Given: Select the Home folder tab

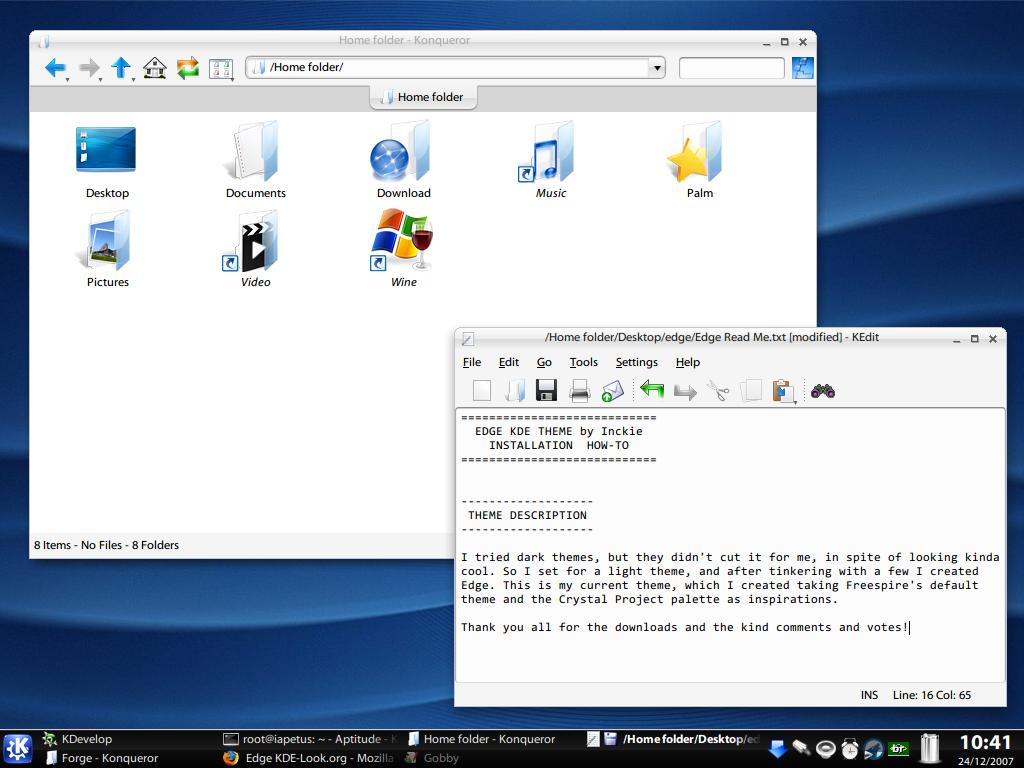Looking at the screenshot, I should click(x=423, y=97).
